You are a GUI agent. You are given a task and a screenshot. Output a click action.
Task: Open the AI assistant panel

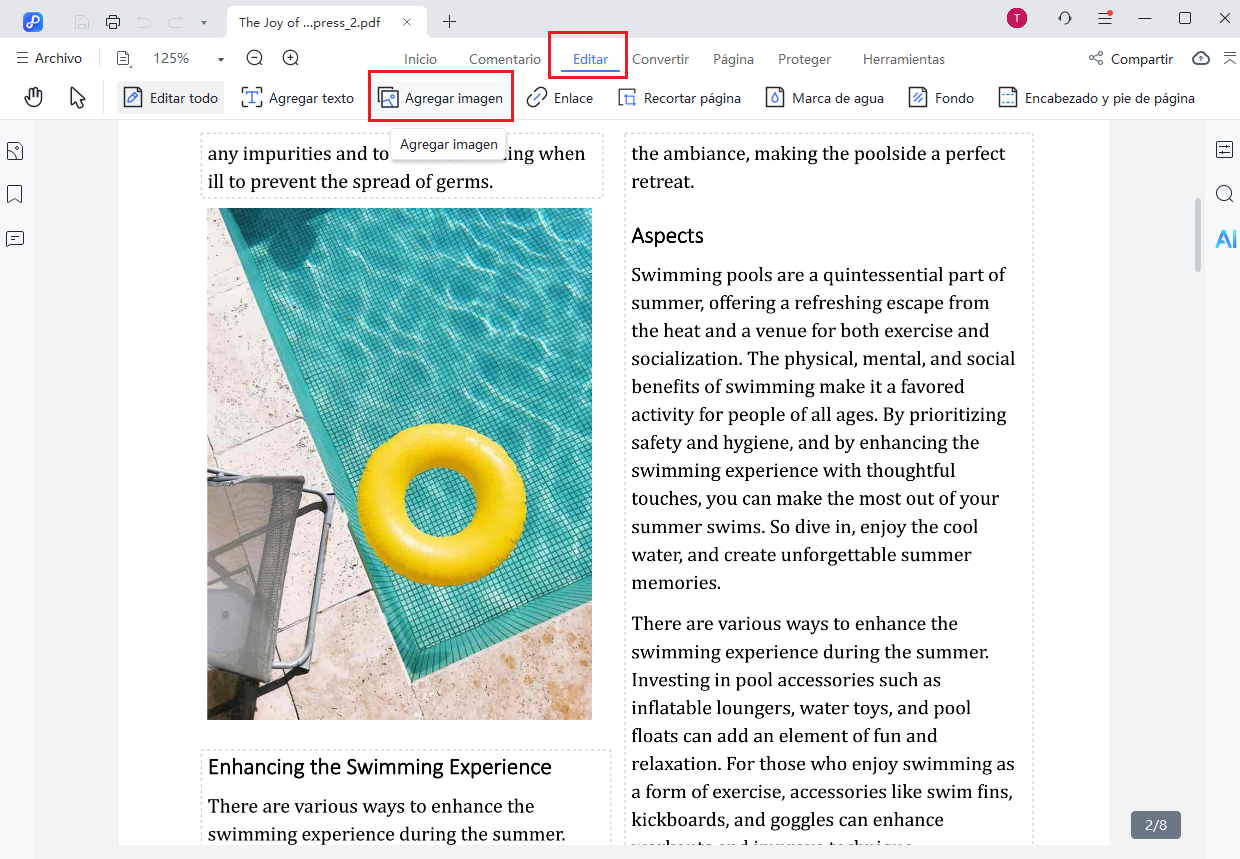(x=1225, y=238)
